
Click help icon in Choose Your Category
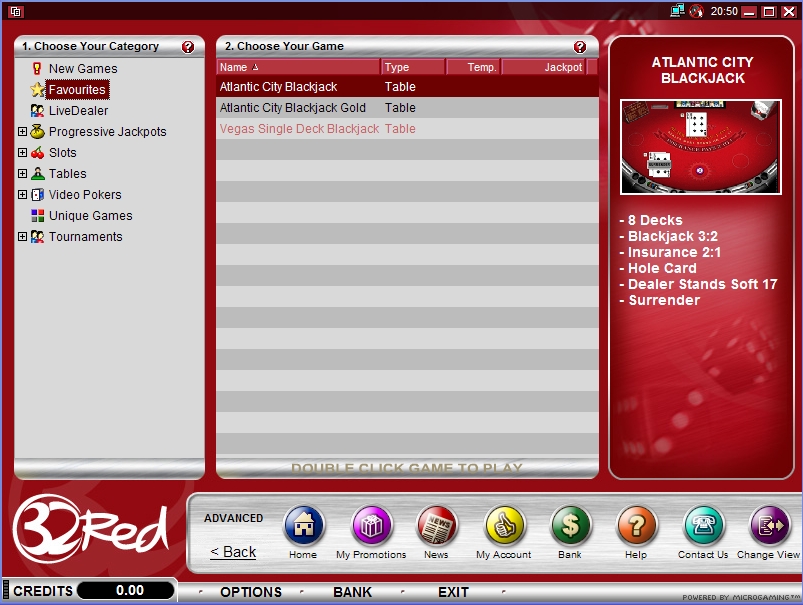pos(188,47)
